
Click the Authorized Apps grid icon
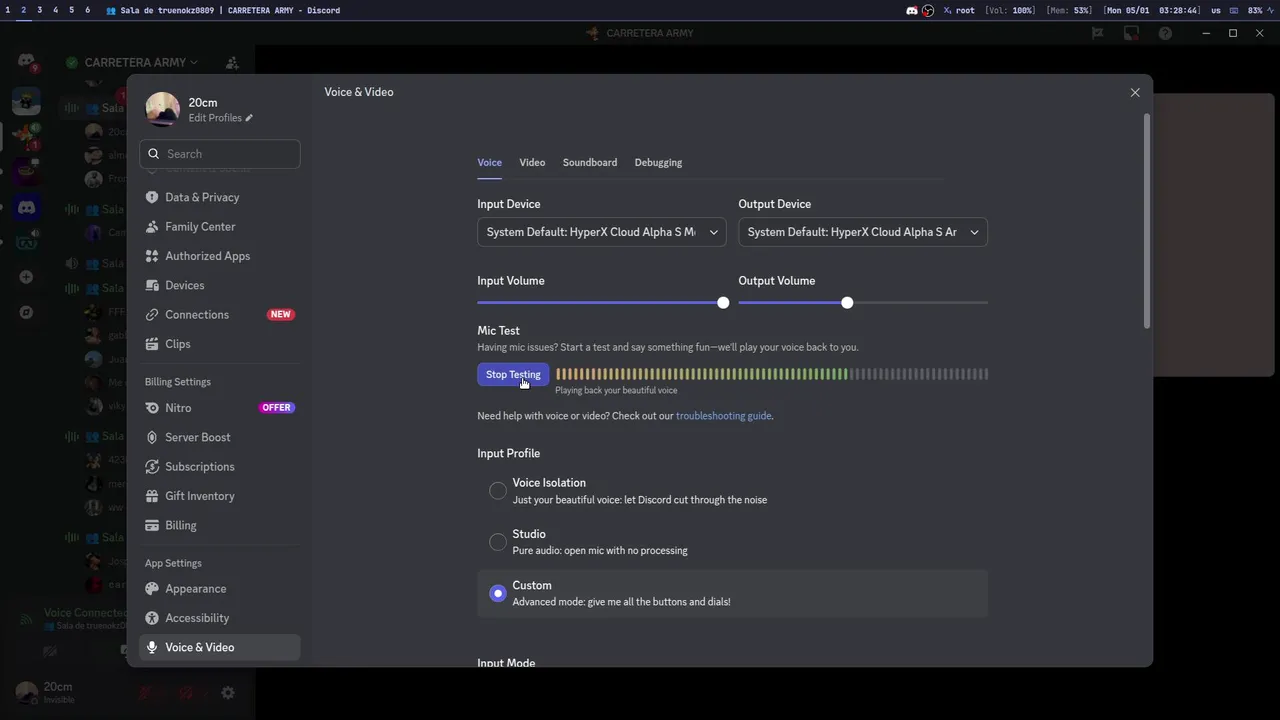[152, 256]
